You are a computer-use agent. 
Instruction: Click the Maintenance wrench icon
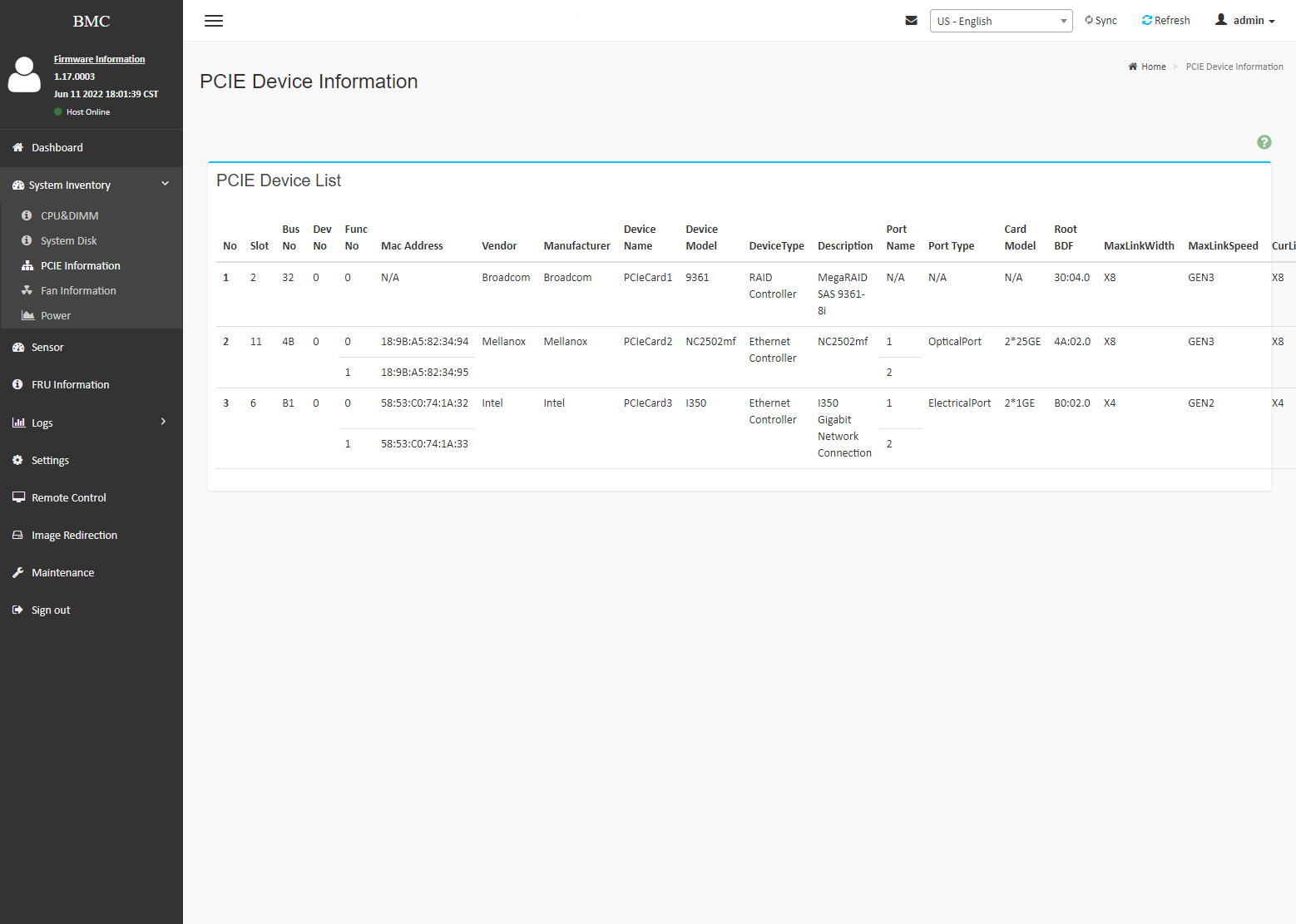tap(17, 572)
